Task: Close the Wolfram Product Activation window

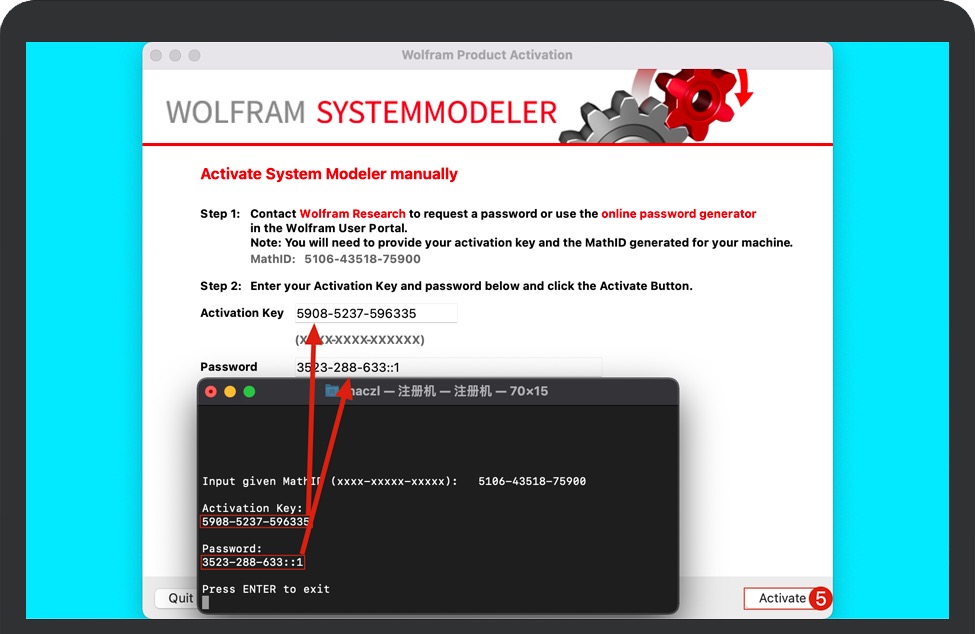Action: pos(156,56)
